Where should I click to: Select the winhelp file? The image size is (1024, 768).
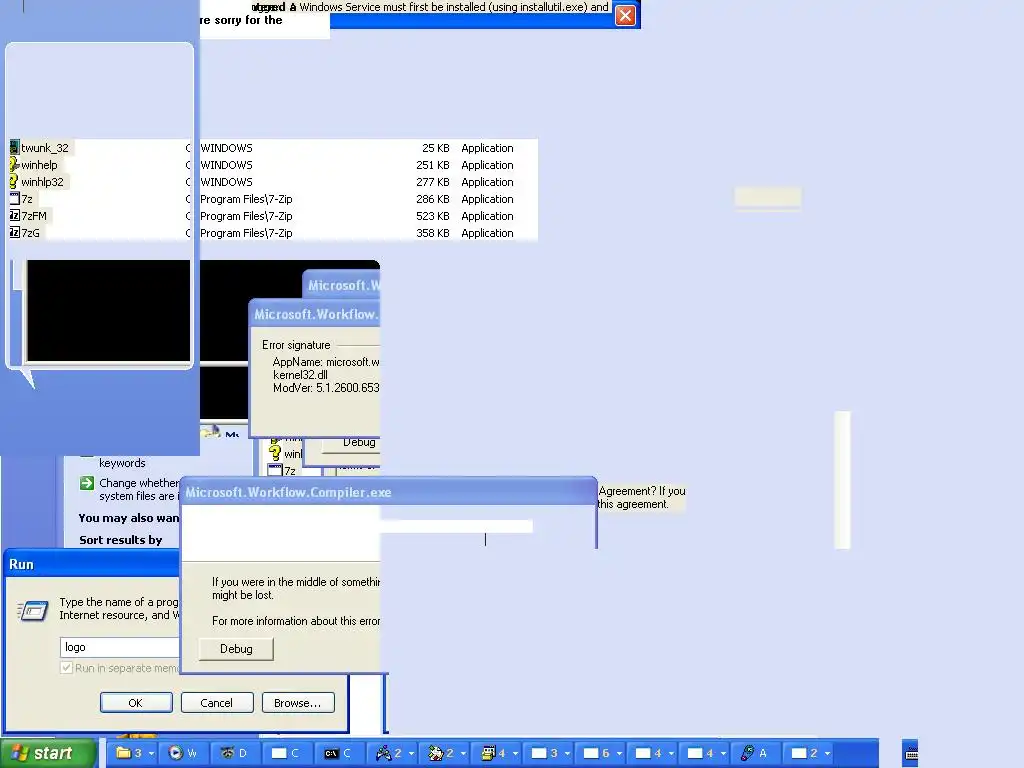point(39,165)
